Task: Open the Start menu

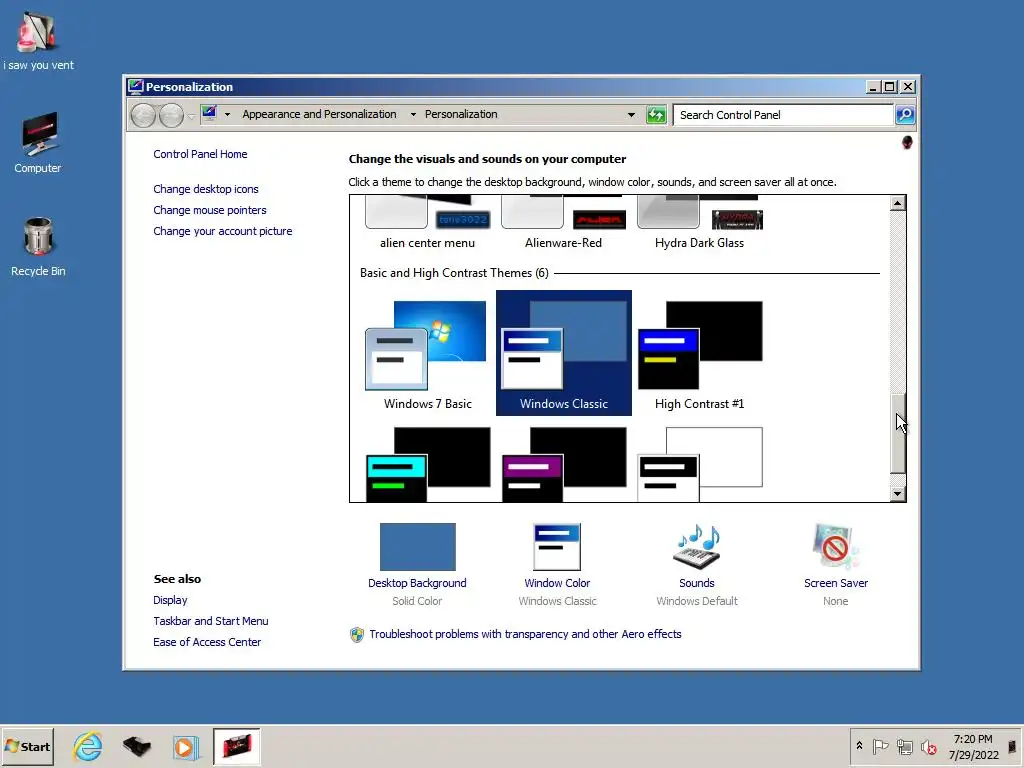Action: 27,746
